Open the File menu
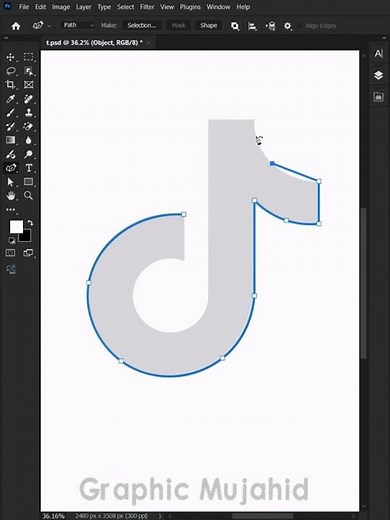 [x=24, y=7]
